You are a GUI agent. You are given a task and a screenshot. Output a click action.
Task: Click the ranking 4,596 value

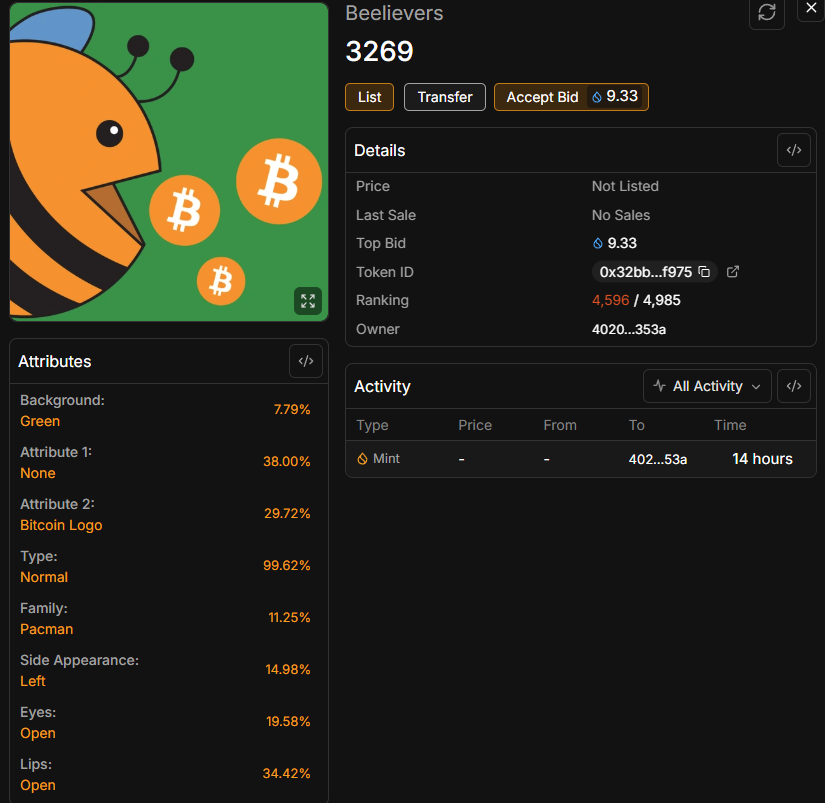[x=610, y=300]
